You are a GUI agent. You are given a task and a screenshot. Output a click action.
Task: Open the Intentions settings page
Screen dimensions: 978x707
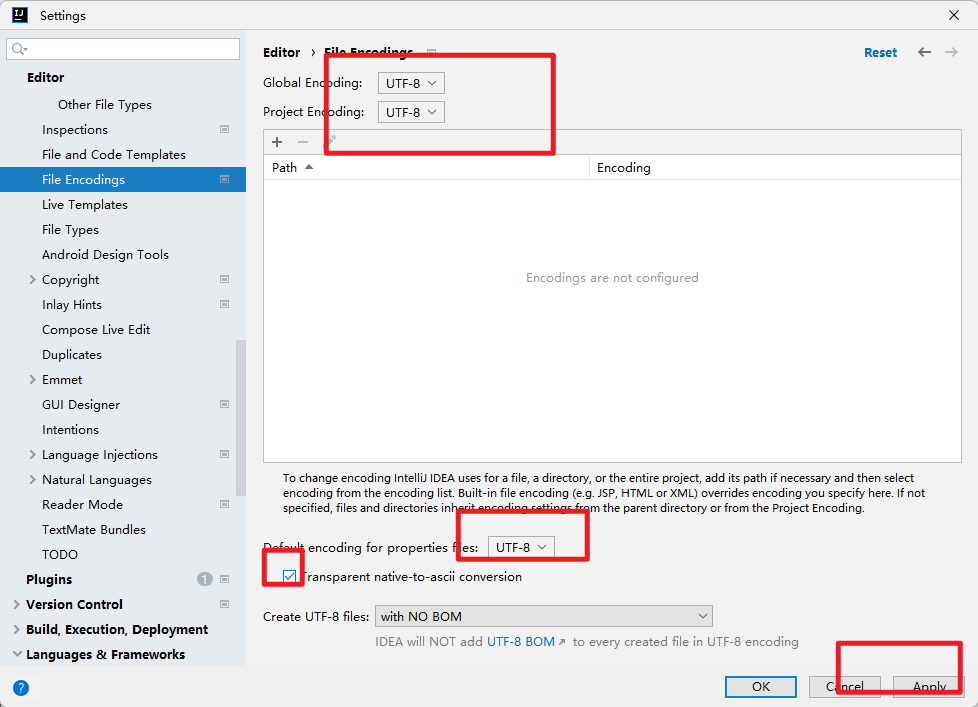(70, 430)
